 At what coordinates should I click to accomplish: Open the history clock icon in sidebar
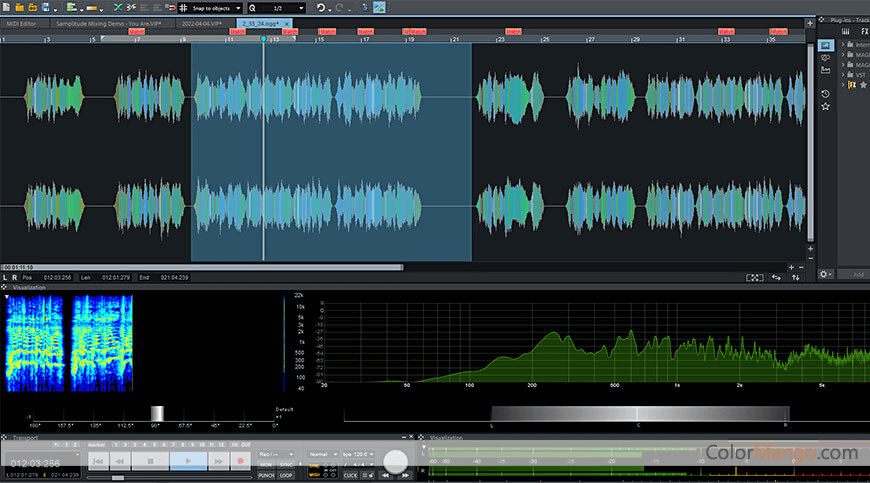tap(825, 93)
